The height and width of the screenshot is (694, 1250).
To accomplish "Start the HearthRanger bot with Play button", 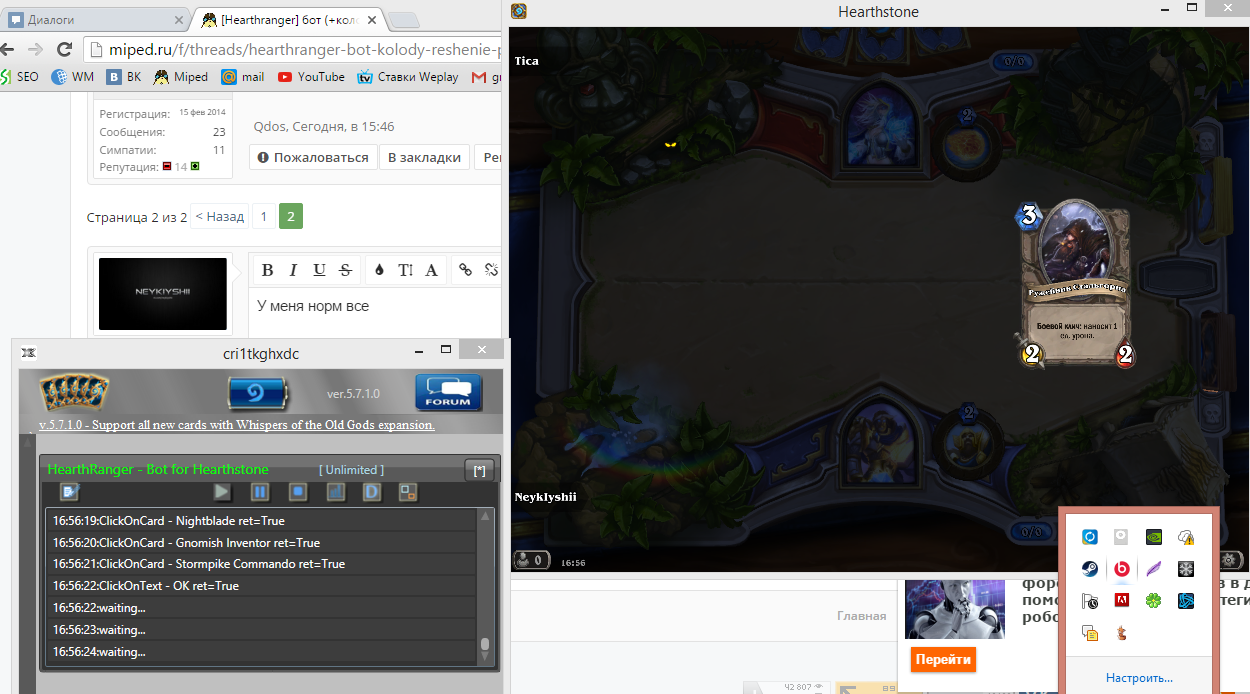I will click(222, 492).
